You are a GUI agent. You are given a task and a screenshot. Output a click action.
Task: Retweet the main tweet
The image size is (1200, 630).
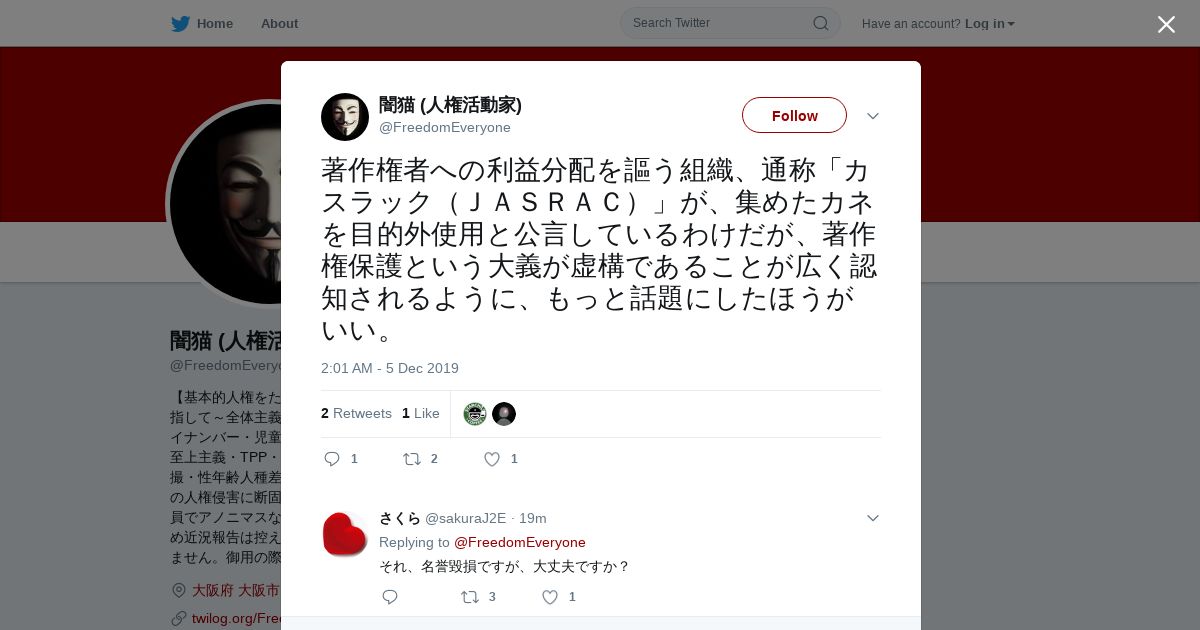412,459
